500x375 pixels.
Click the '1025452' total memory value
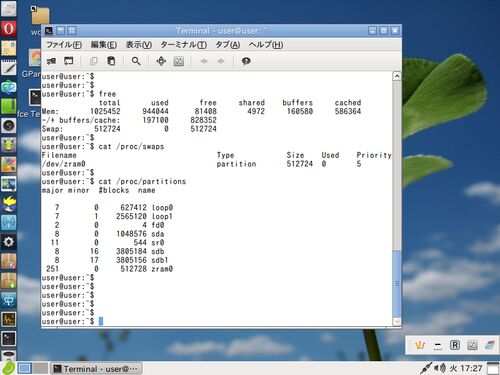[105, 111]
